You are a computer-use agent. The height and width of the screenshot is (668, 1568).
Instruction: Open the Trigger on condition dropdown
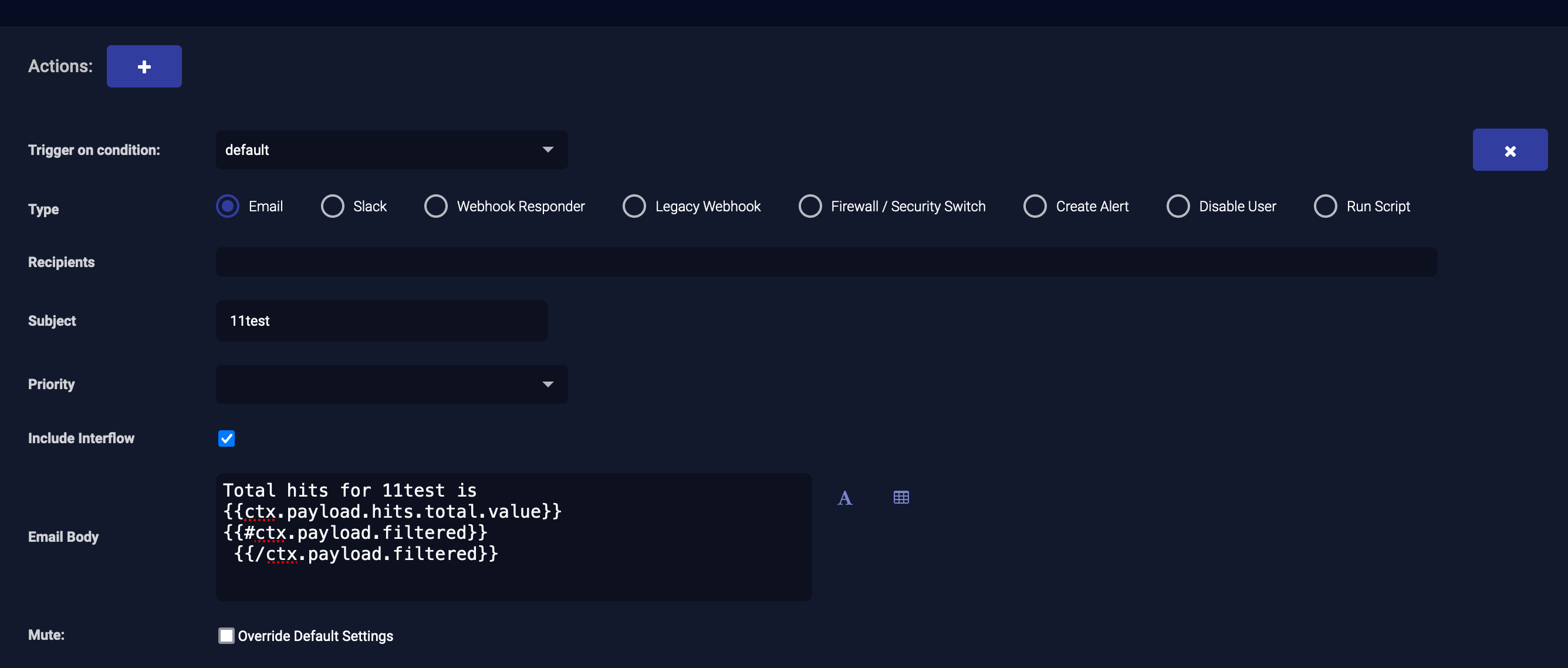tap(391, 150)
